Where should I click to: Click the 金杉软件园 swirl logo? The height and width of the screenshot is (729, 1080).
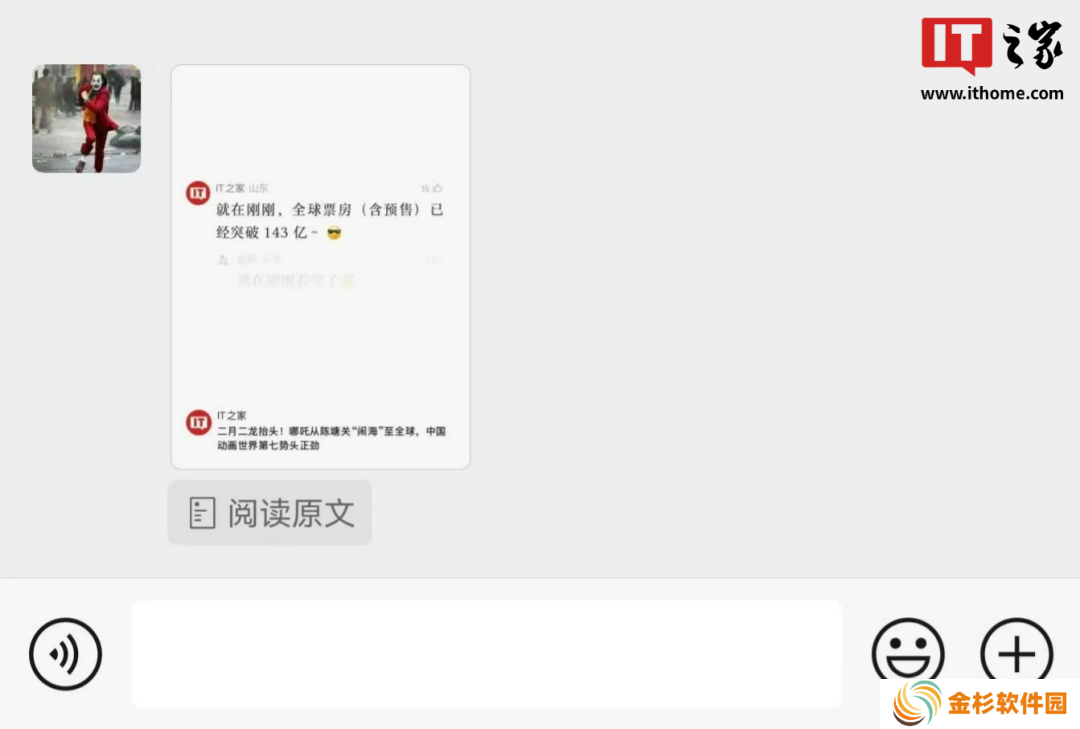point(917,704)
